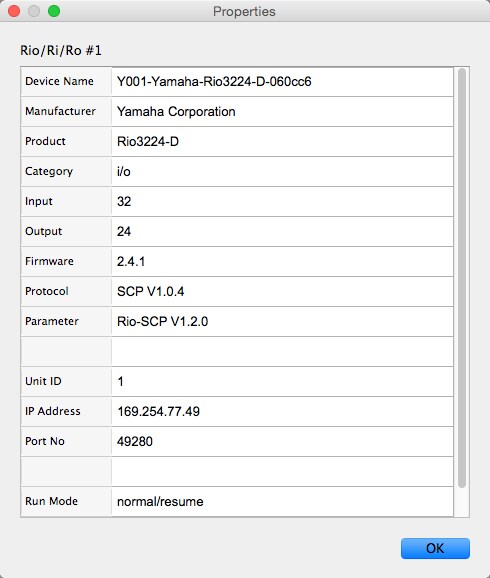Click the Properties window title bar
The height and width of the screenshot is (578, 490).
[245, 11]
